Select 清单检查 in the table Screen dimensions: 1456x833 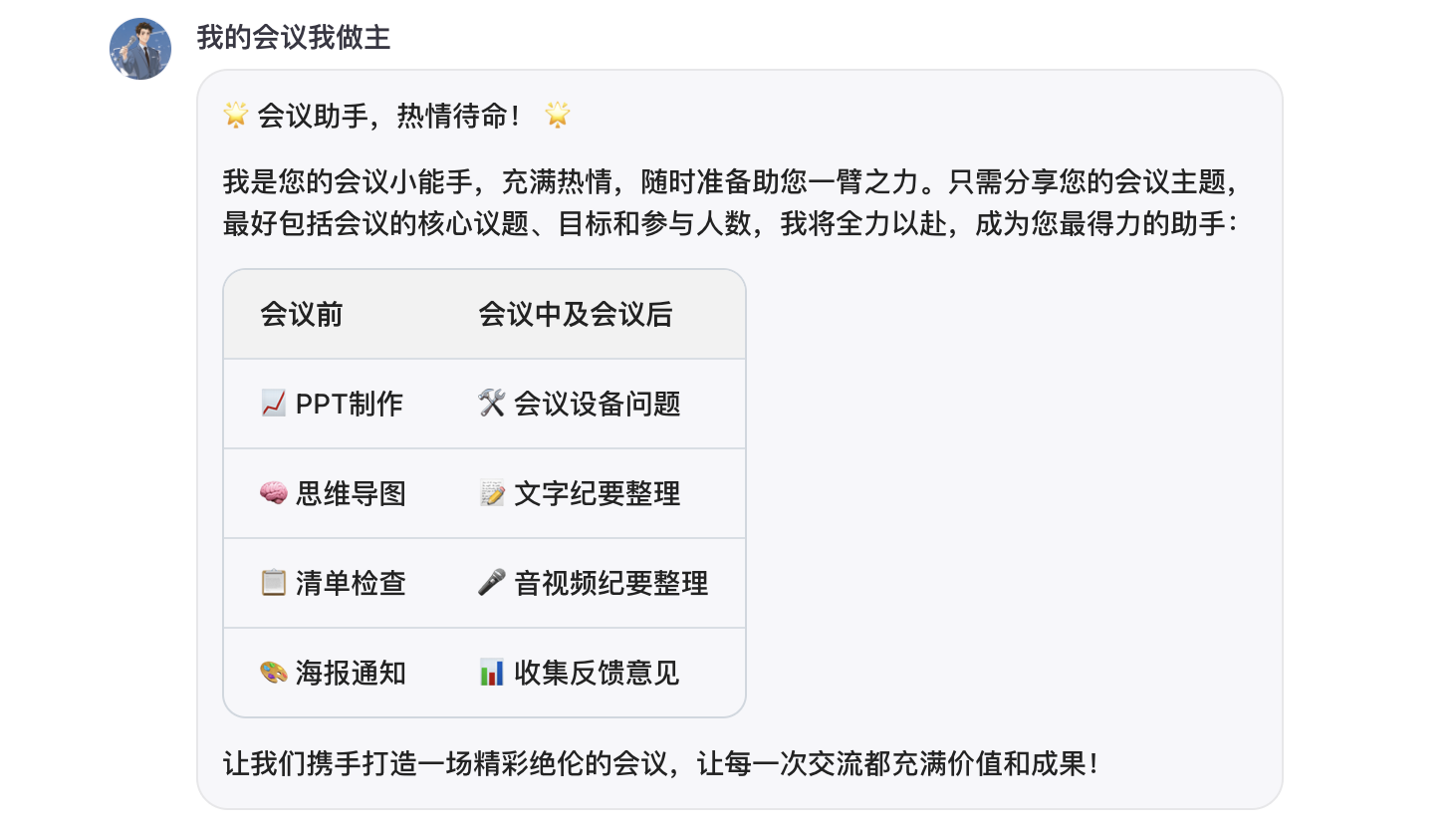click(x=351, y=583)
